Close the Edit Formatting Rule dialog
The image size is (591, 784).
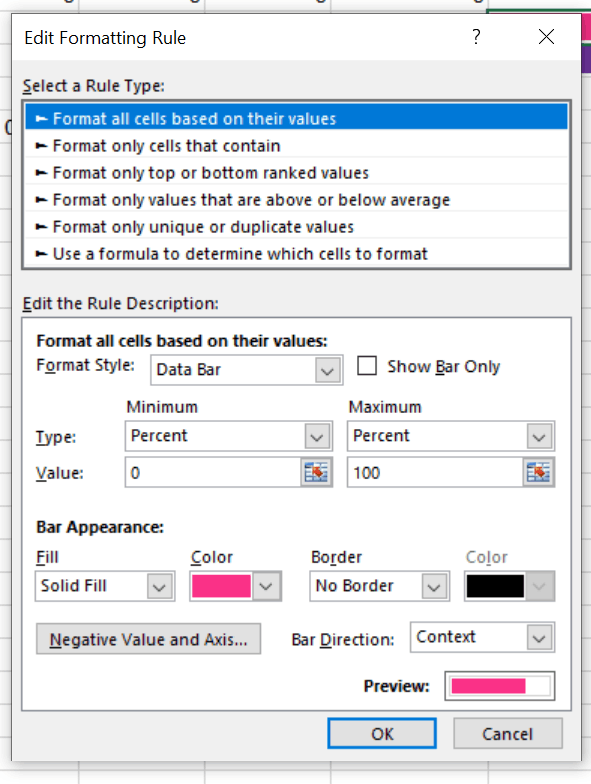click(x=546, y=36)
